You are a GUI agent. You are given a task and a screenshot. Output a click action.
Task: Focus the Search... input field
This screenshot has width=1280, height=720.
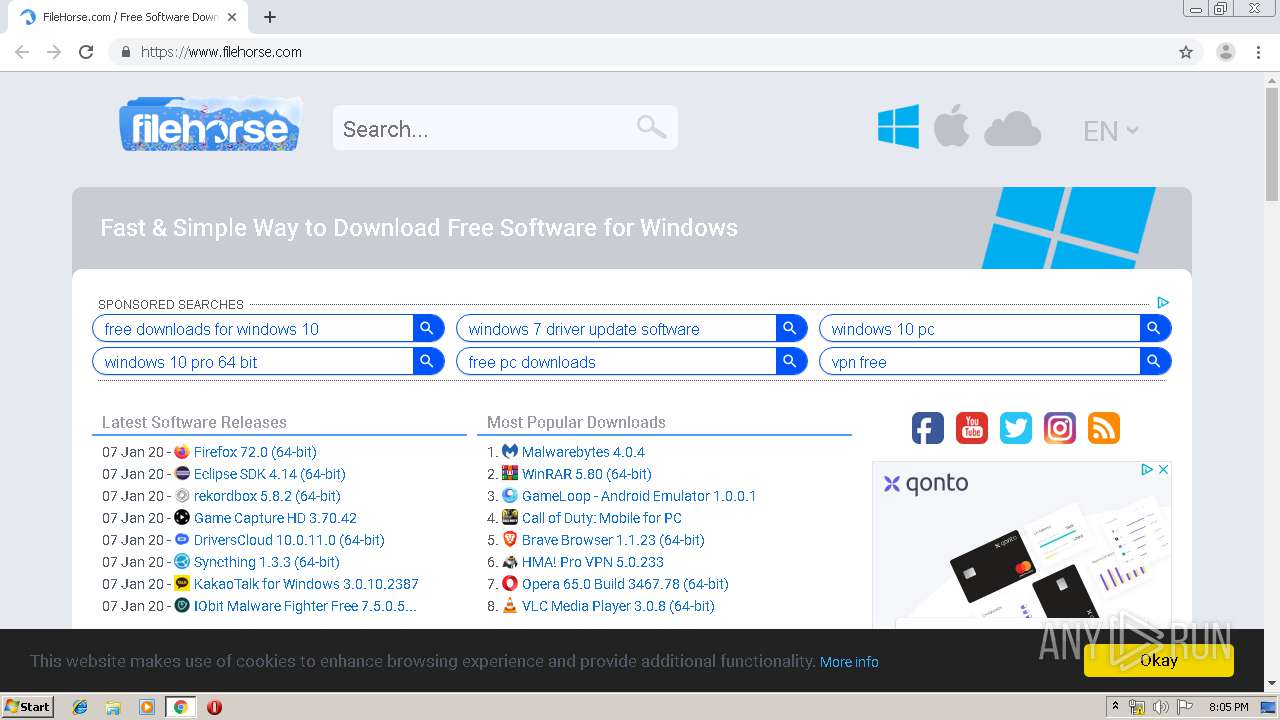pos(485,128)
